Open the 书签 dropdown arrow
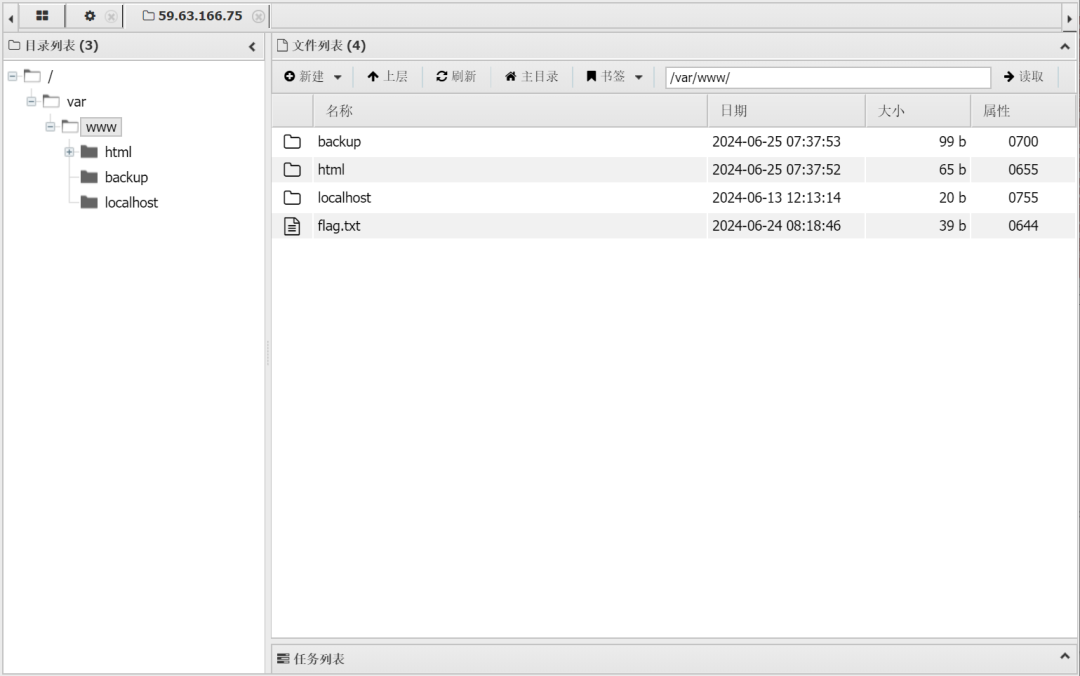This screenshot has height=676, width=1080. coord(638,77)
